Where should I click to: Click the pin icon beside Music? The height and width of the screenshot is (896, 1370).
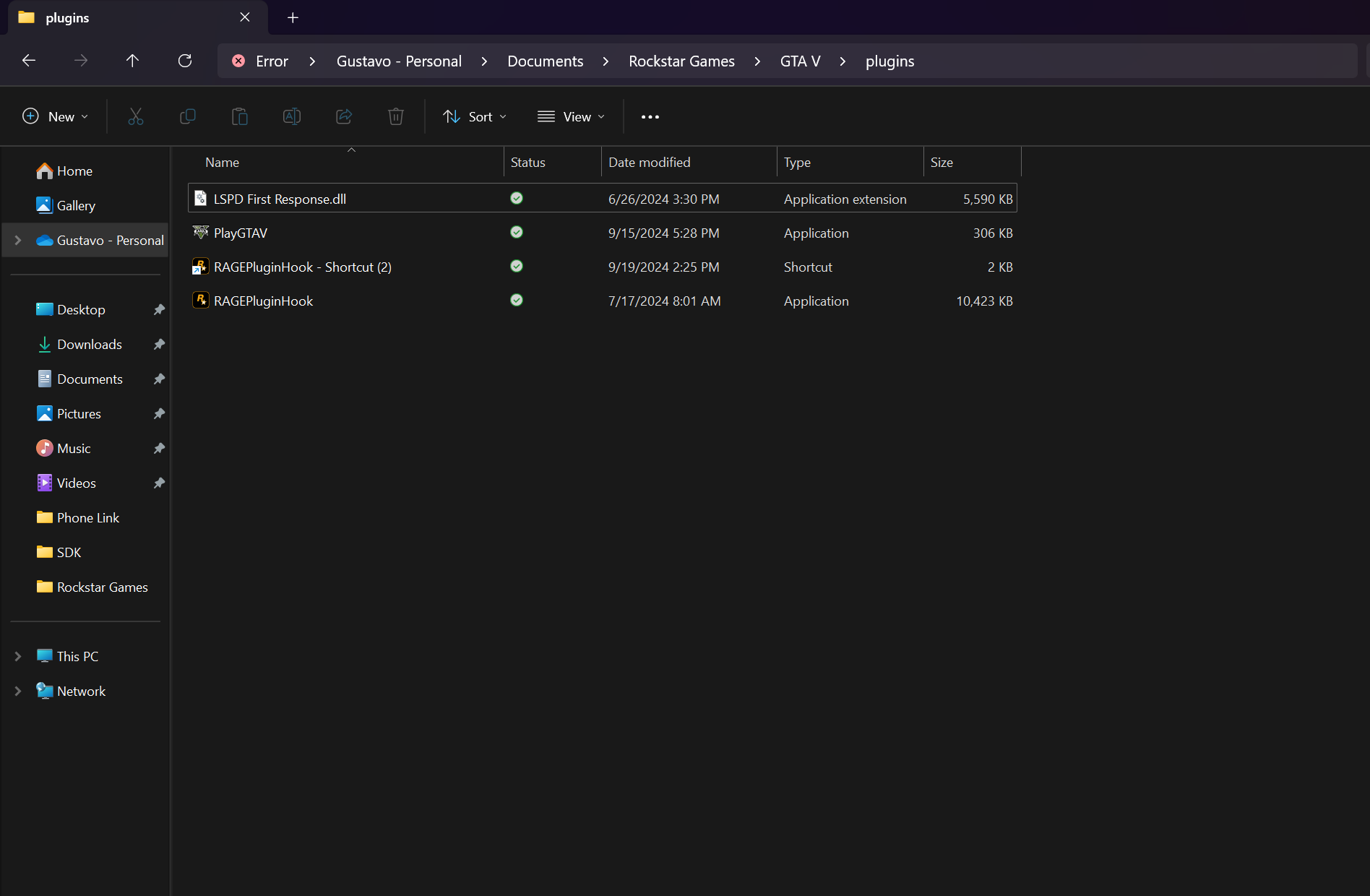click(159, 448)
